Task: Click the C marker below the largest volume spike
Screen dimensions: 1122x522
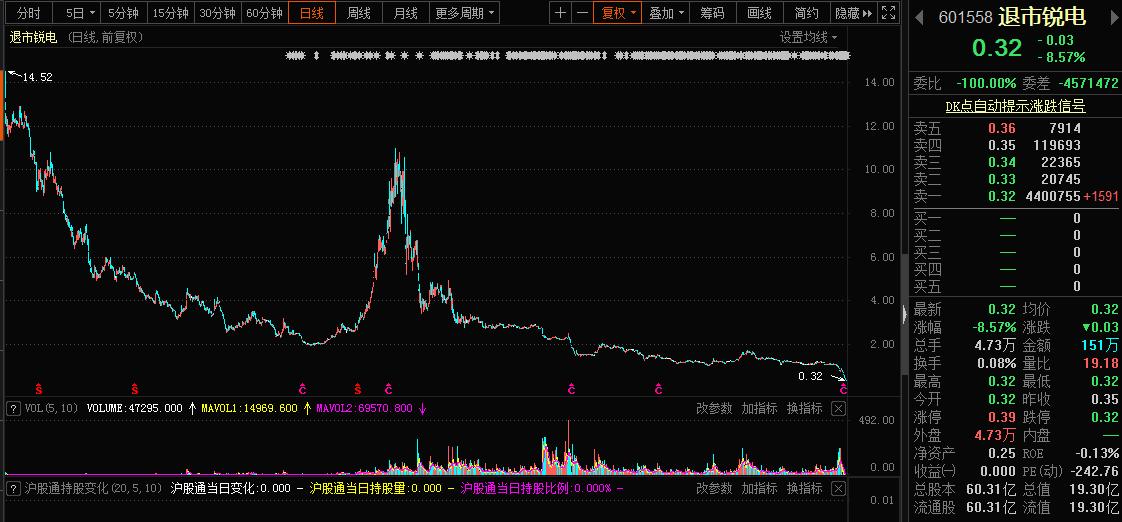Action: [571, 389]
